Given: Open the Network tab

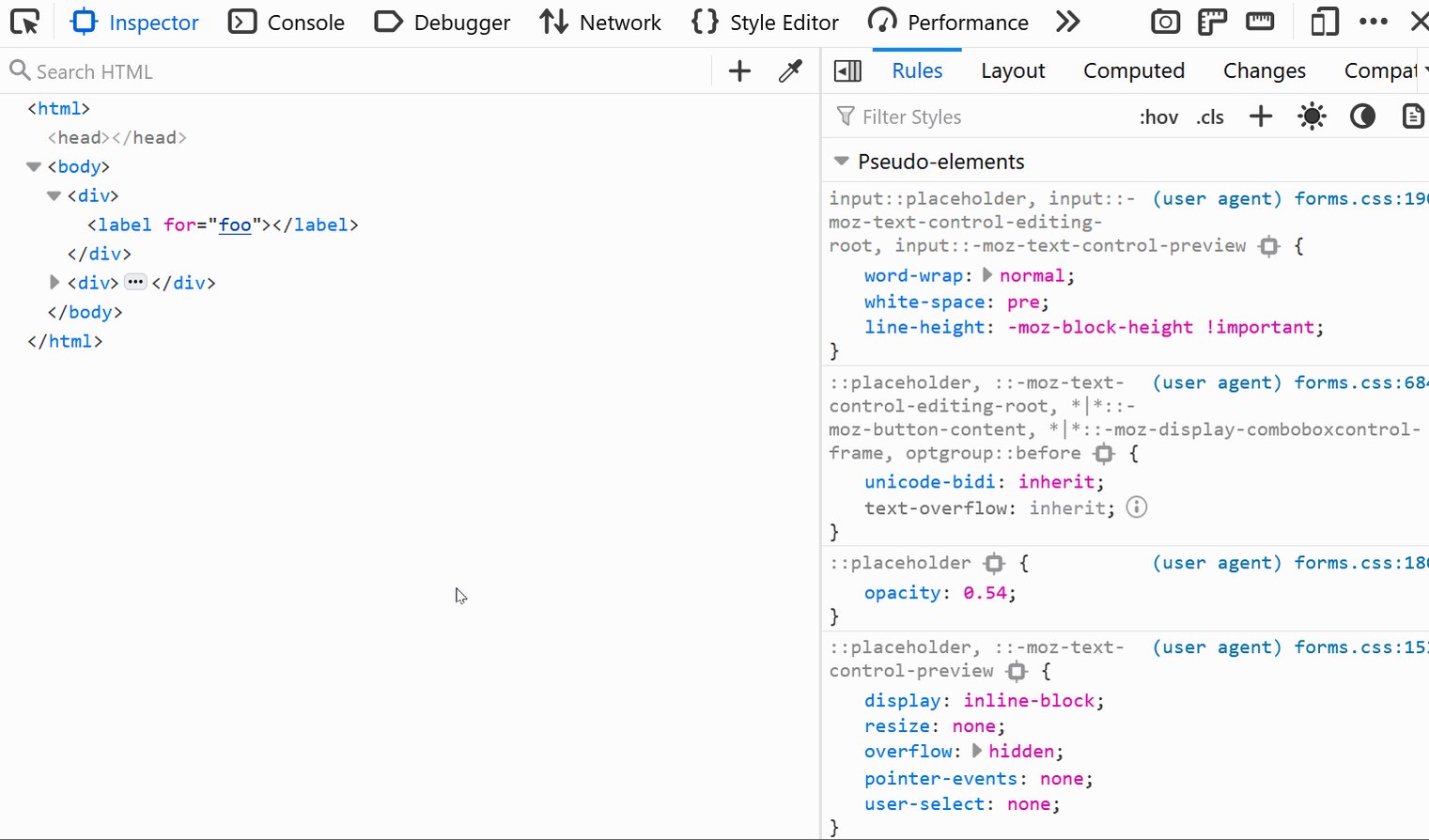Looking at the screenshot, I should point(600,22).
